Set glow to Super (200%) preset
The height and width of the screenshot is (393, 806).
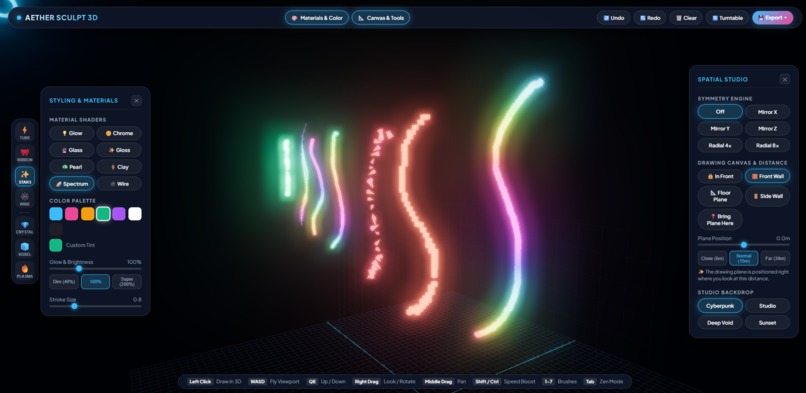tap(127, 282)
